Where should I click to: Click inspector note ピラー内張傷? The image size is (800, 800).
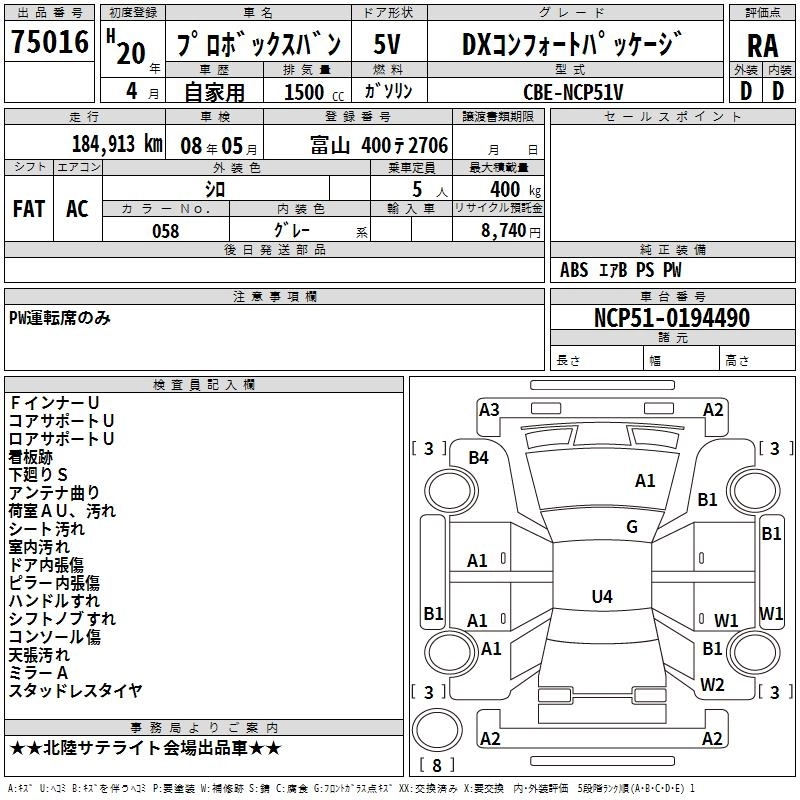click(55, 583)
